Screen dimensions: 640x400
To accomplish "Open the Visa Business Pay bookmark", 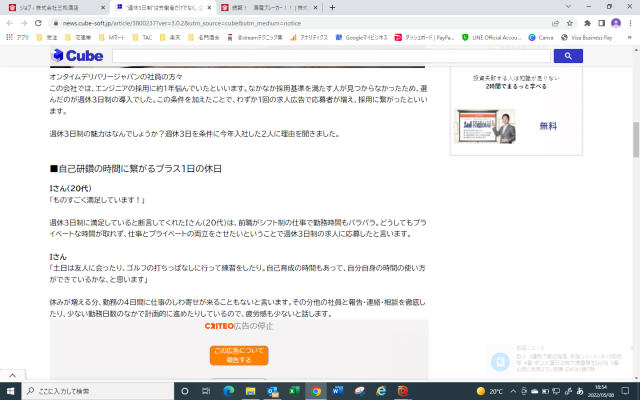I will click(587, 38).
